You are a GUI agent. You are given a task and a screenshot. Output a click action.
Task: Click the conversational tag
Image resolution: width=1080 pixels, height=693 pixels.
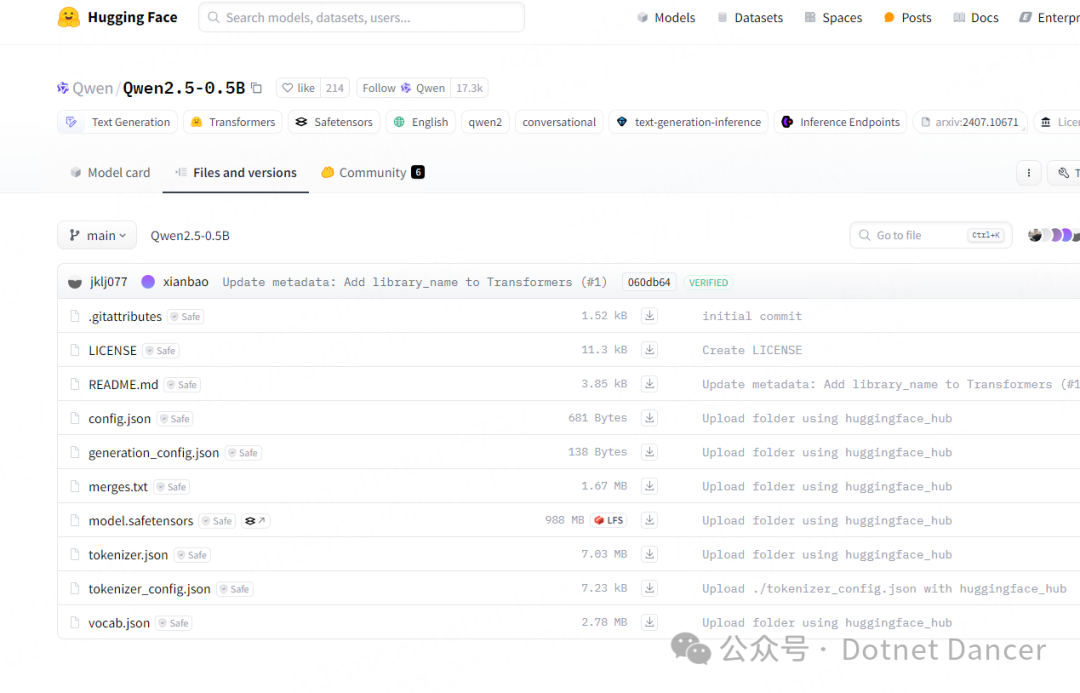coord(559,122)
